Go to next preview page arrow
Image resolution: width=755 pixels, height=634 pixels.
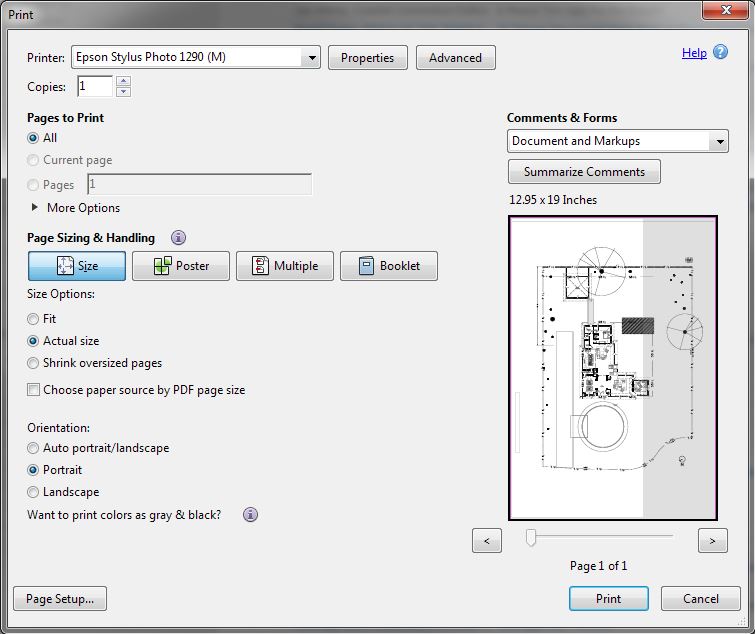(712, 541)
